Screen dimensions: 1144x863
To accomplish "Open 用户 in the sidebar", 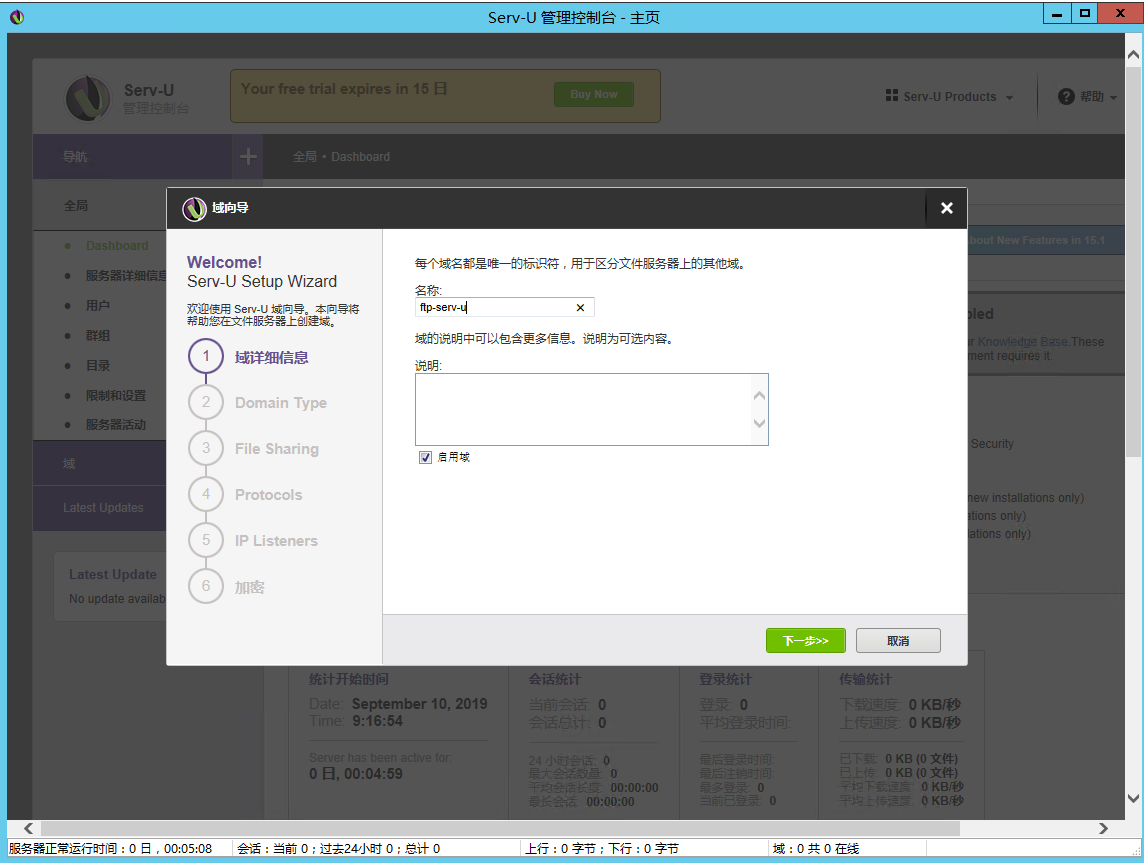I will tap(98, 306).
